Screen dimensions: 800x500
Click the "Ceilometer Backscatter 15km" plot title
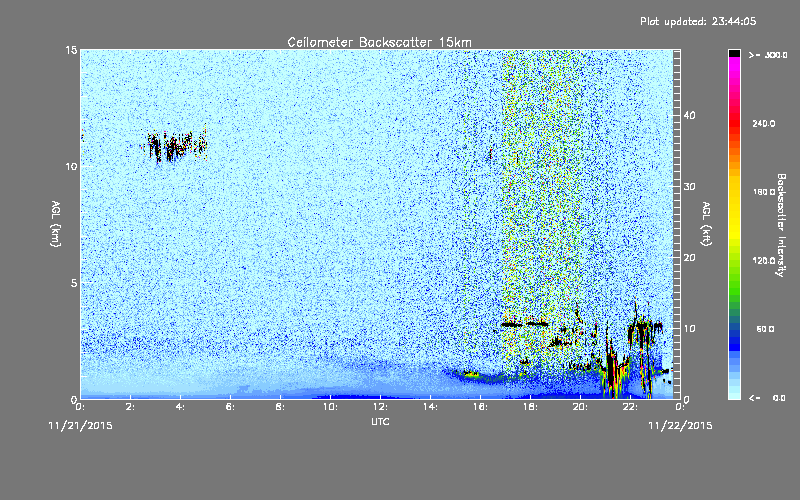coord(379,42)
